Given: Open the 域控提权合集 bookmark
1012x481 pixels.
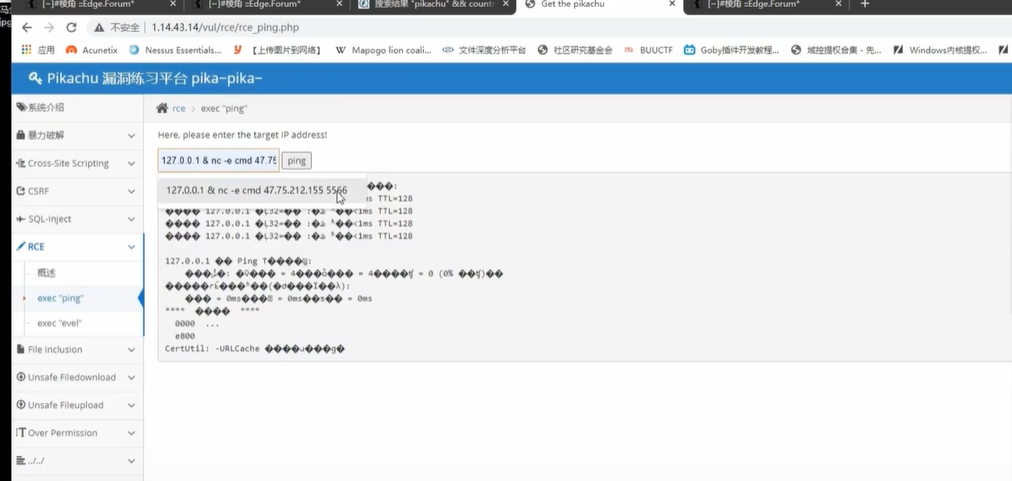Looking at the screenshot, I should click(x=836, y=50).
